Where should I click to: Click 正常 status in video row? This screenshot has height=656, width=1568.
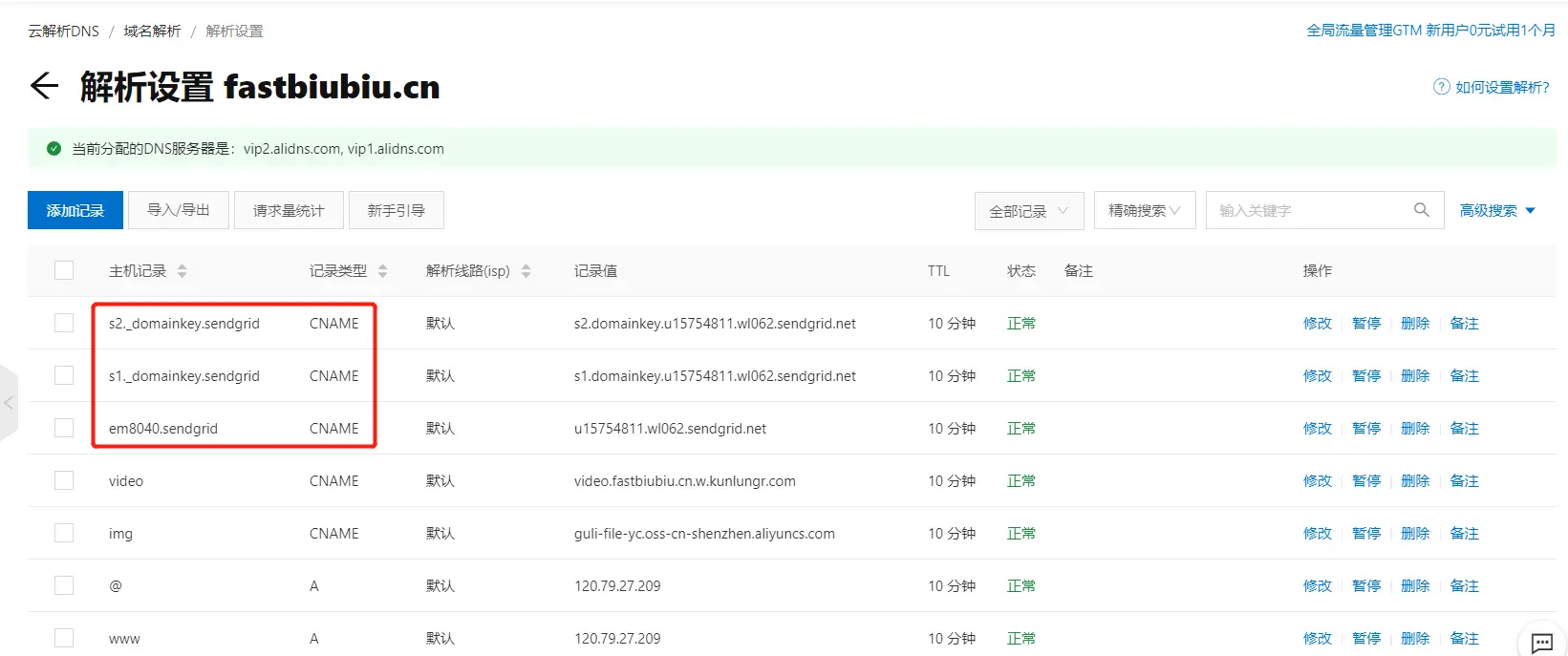coord(1021,481)
